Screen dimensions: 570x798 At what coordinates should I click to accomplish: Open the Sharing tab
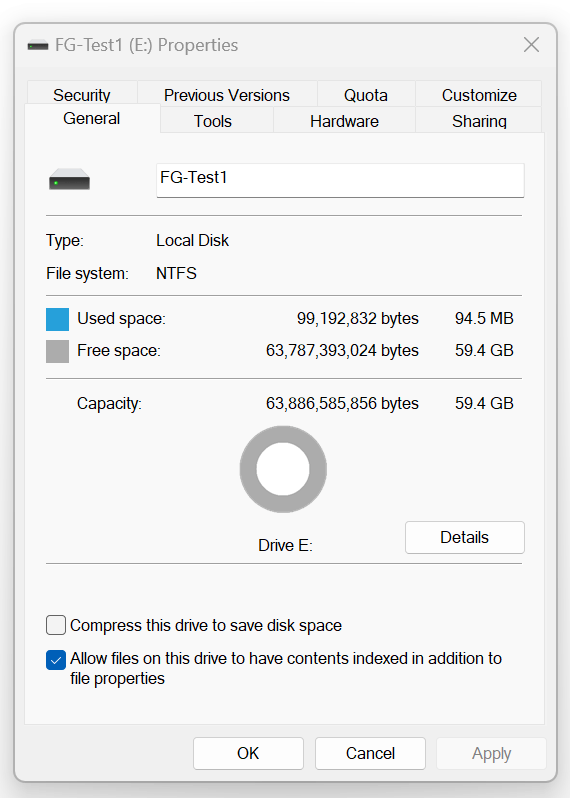479,121
